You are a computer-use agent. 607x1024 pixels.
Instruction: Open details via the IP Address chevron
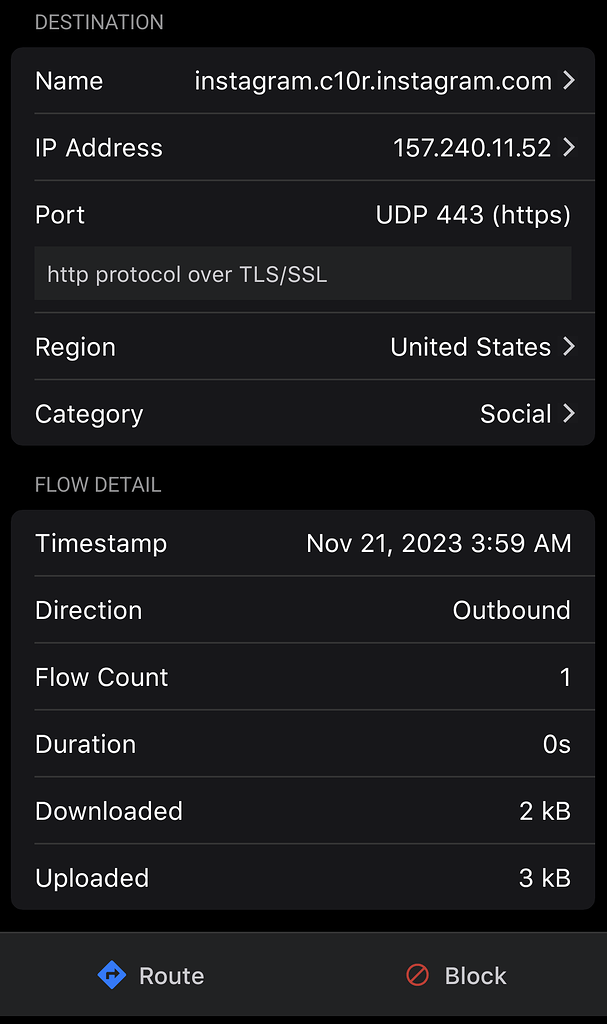(x=570, y=147)
